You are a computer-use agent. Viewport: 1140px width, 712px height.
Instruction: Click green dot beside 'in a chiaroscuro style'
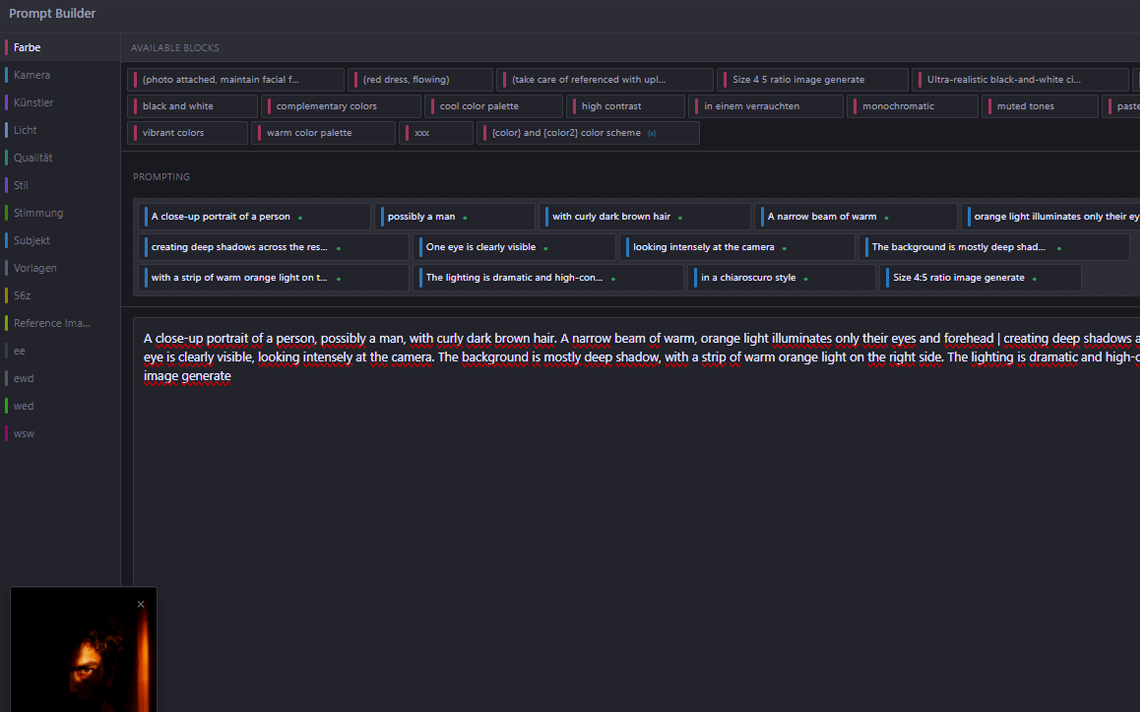point(806,278)
